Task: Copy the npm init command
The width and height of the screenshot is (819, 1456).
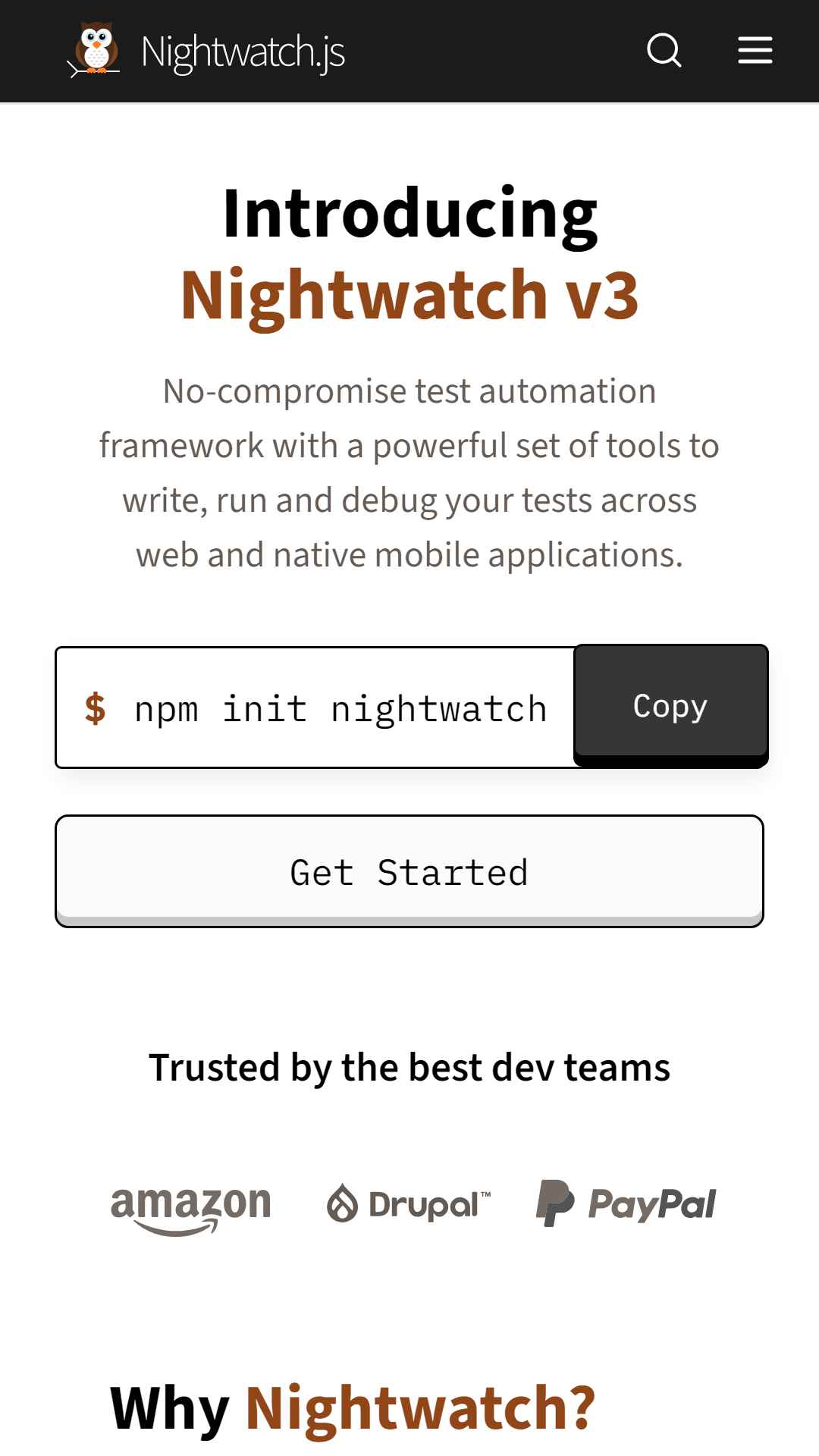Action: point(671,705)
